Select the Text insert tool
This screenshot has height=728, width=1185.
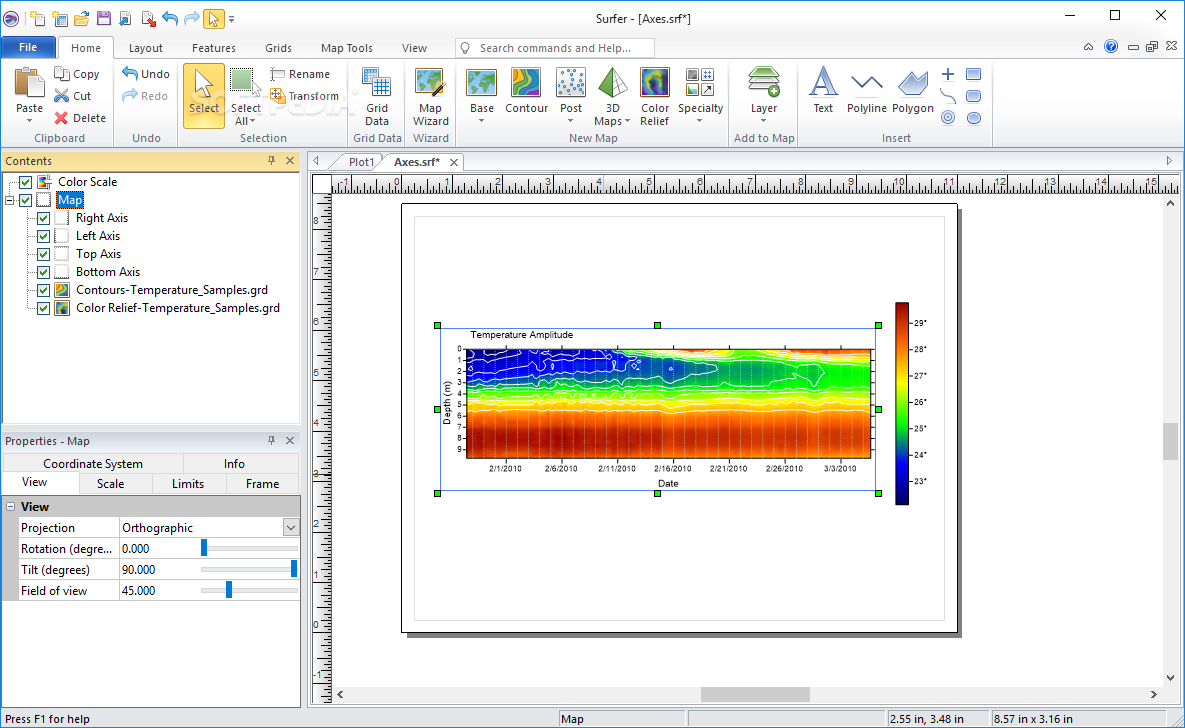pos(823,91)
